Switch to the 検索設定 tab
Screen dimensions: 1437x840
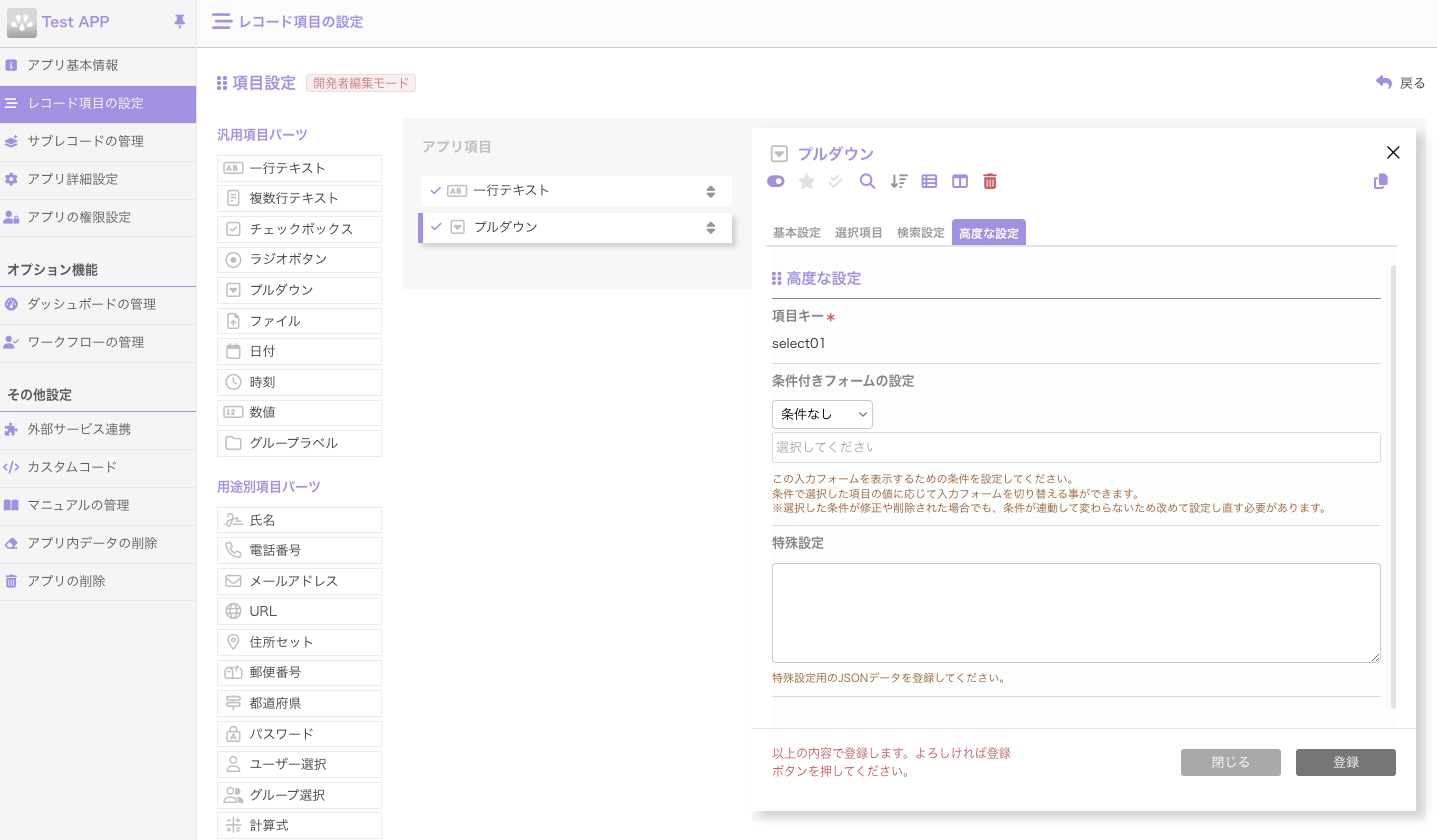[921, 233]
